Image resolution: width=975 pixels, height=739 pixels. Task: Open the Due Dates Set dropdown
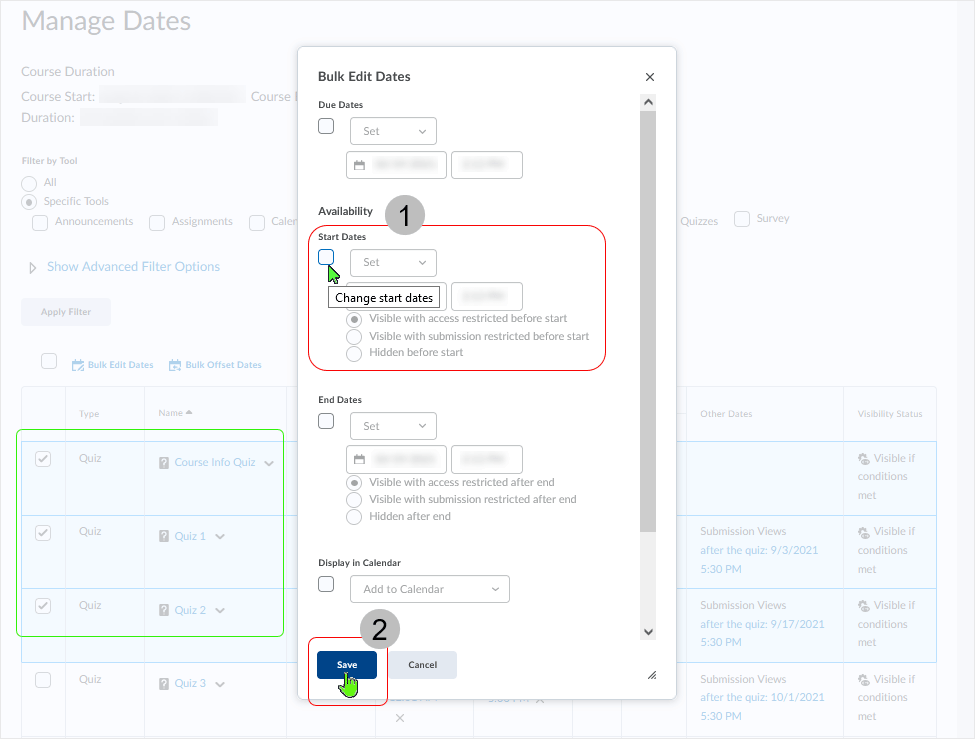393,131
